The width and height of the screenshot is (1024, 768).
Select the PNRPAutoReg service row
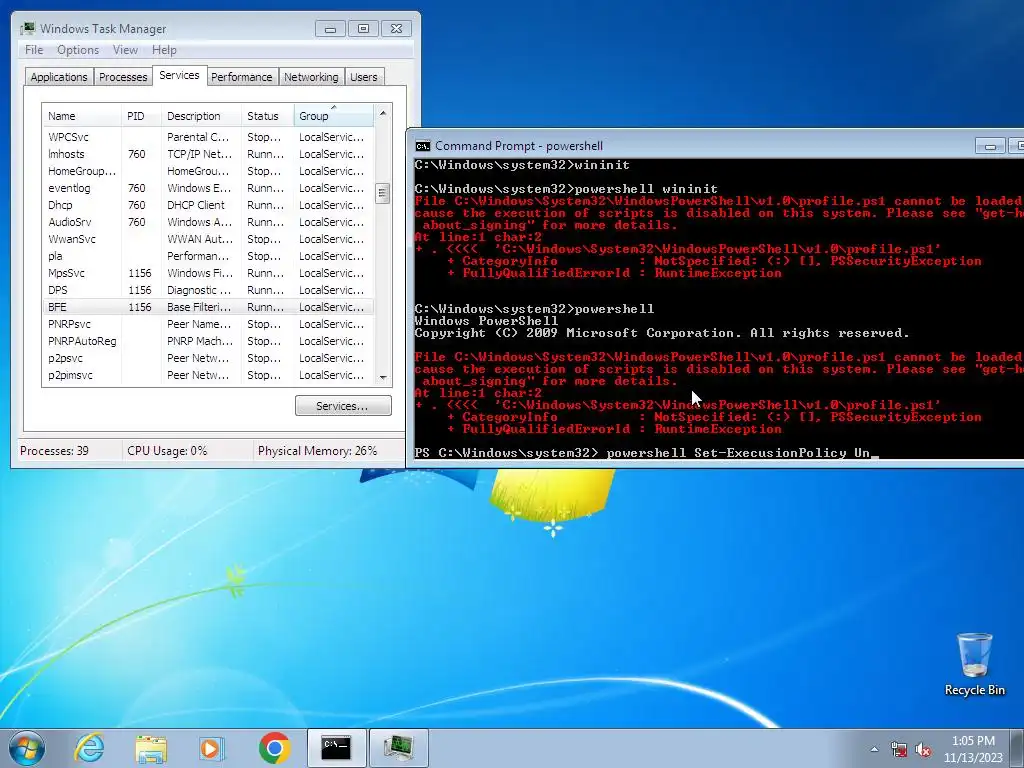208,341
